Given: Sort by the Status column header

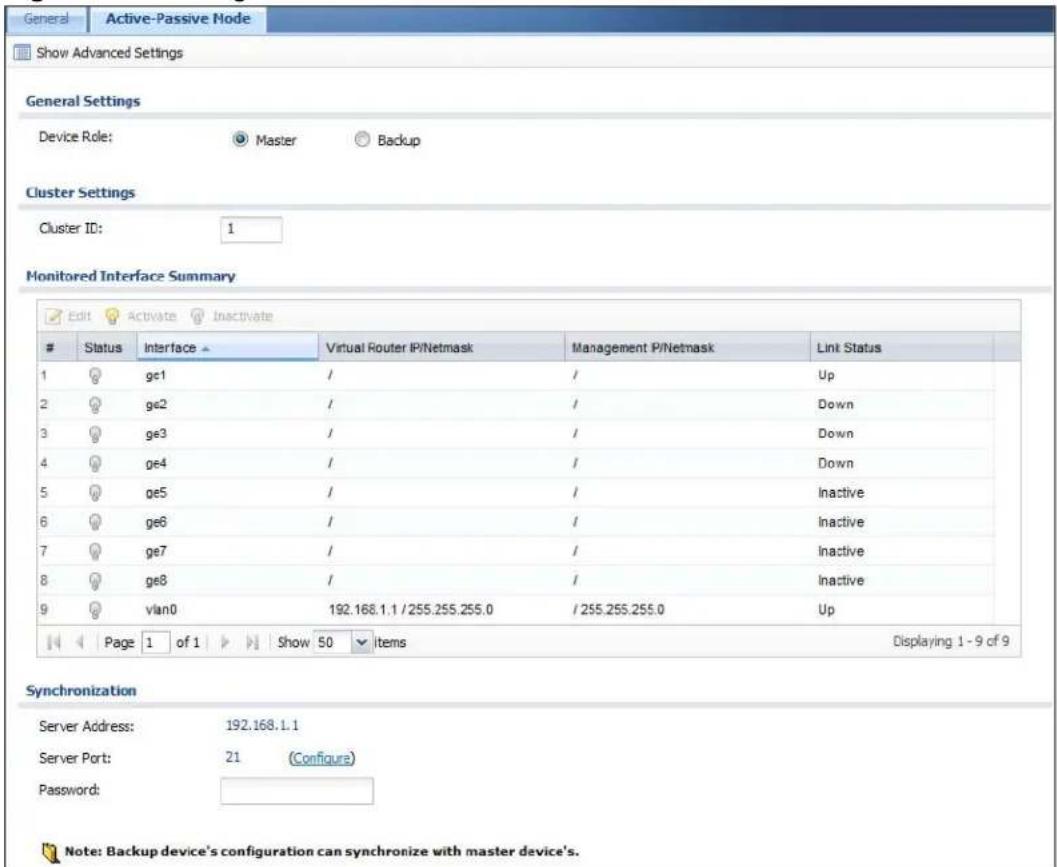Looking at the screenshot, I should [103, 347].
